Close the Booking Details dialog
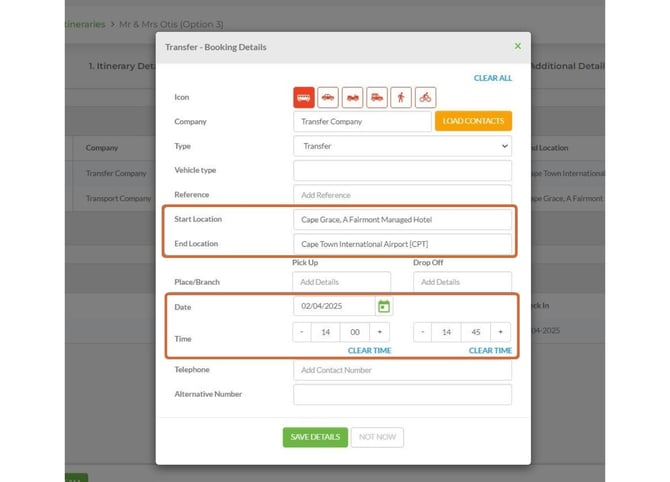 (517, 46)
